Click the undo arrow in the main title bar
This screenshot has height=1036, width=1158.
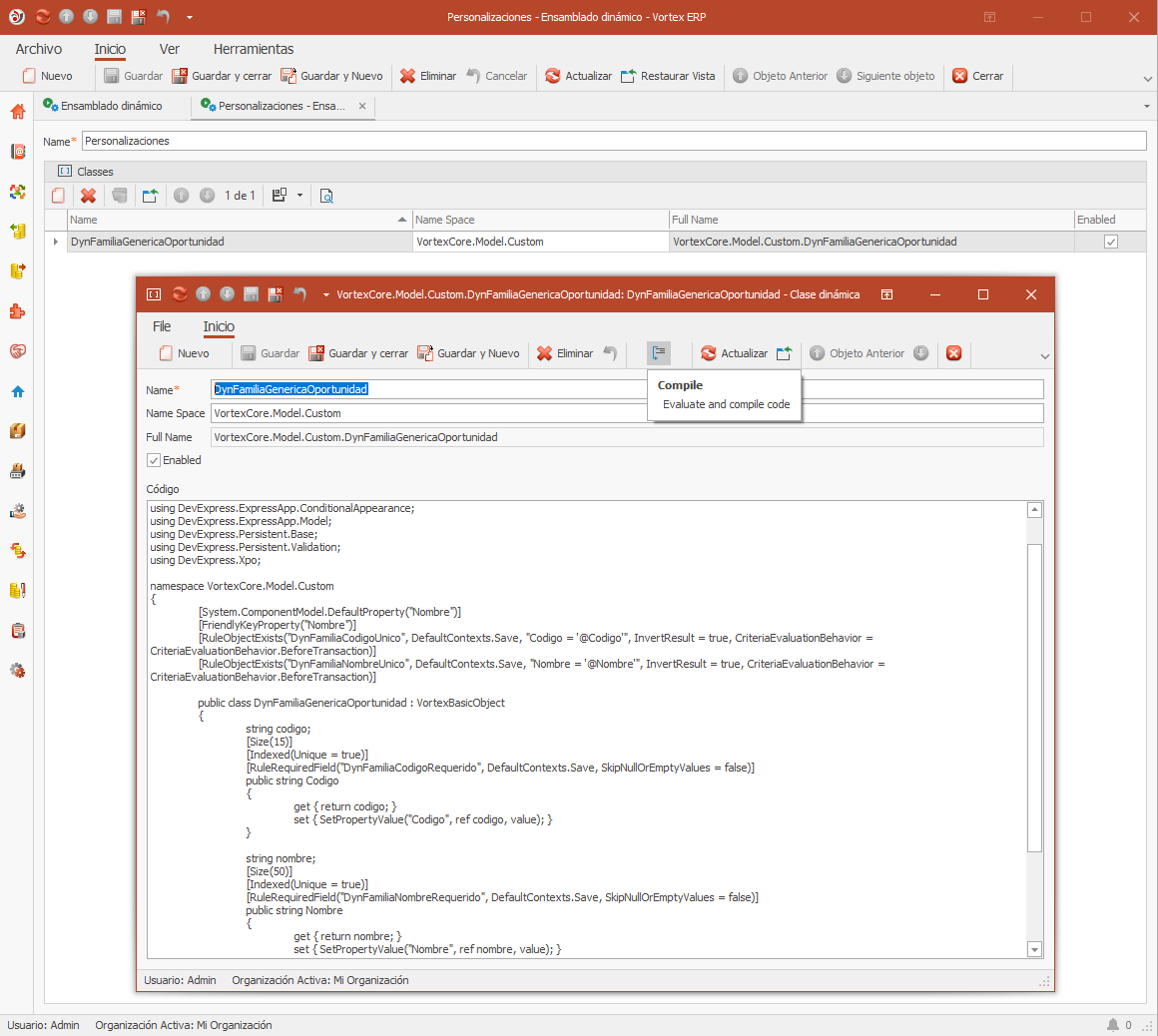pyautogui.click(x=163, y=16)
